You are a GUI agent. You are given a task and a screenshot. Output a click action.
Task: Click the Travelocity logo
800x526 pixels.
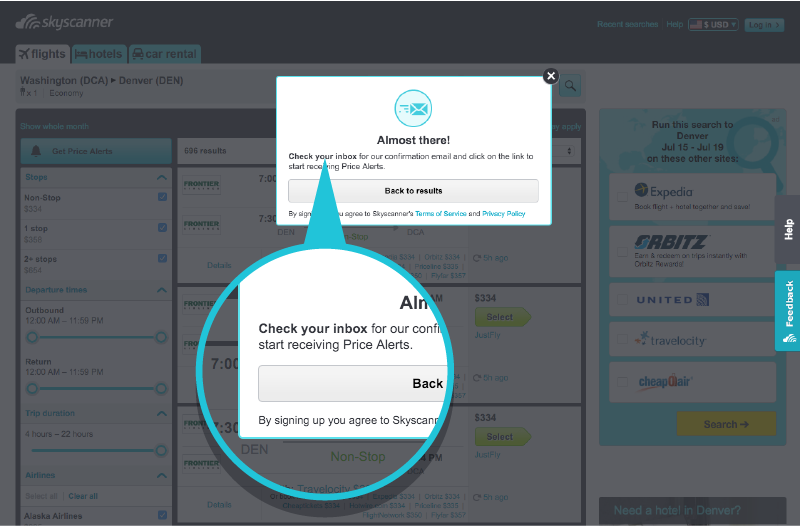pos(670,339)
